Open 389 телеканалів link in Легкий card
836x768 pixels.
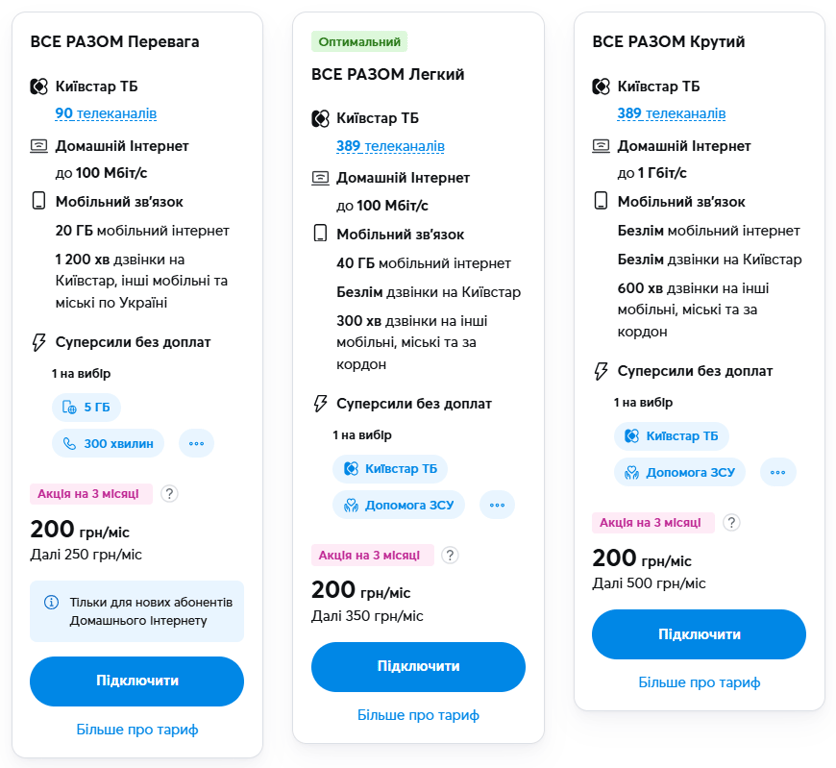390,146
